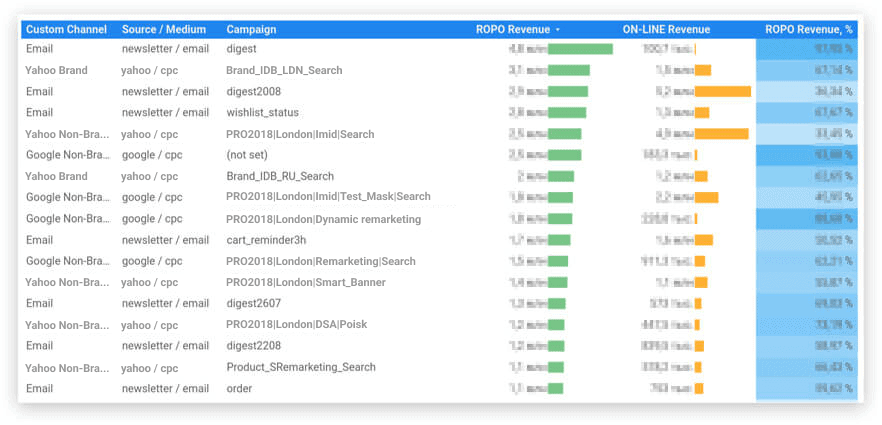Select the order campaign cell
The image size is (882, 425).
pyautogui.click(x=239, y=388)
